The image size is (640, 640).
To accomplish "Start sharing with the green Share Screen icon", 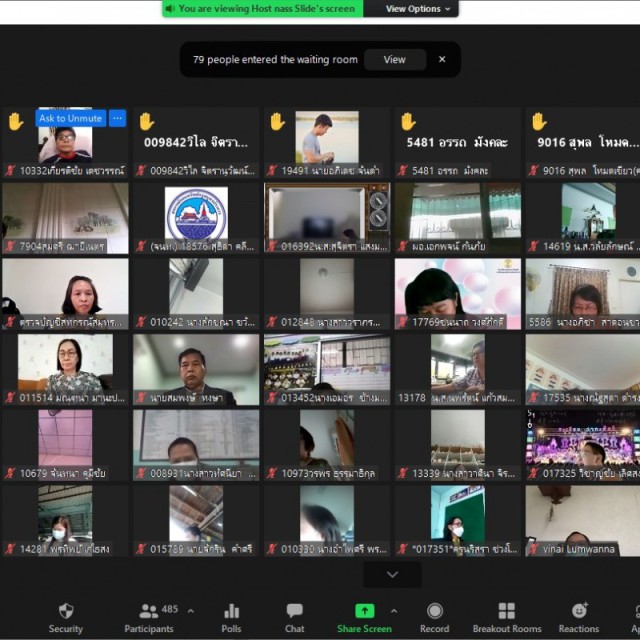I will [x=364, y=611].
